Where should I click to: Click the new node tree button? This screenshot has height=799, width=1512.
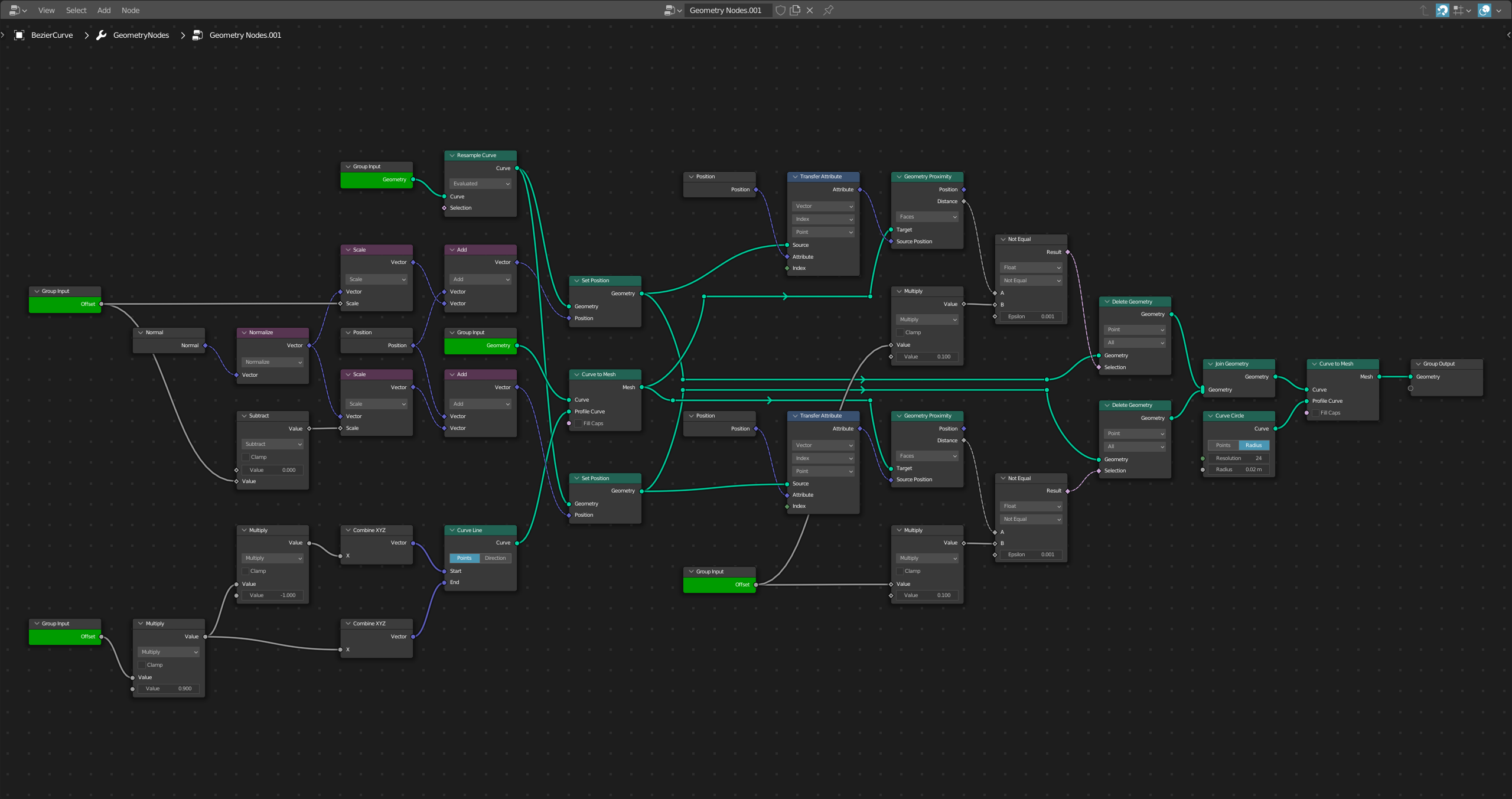pyautogui.click(x=796, y=10)
